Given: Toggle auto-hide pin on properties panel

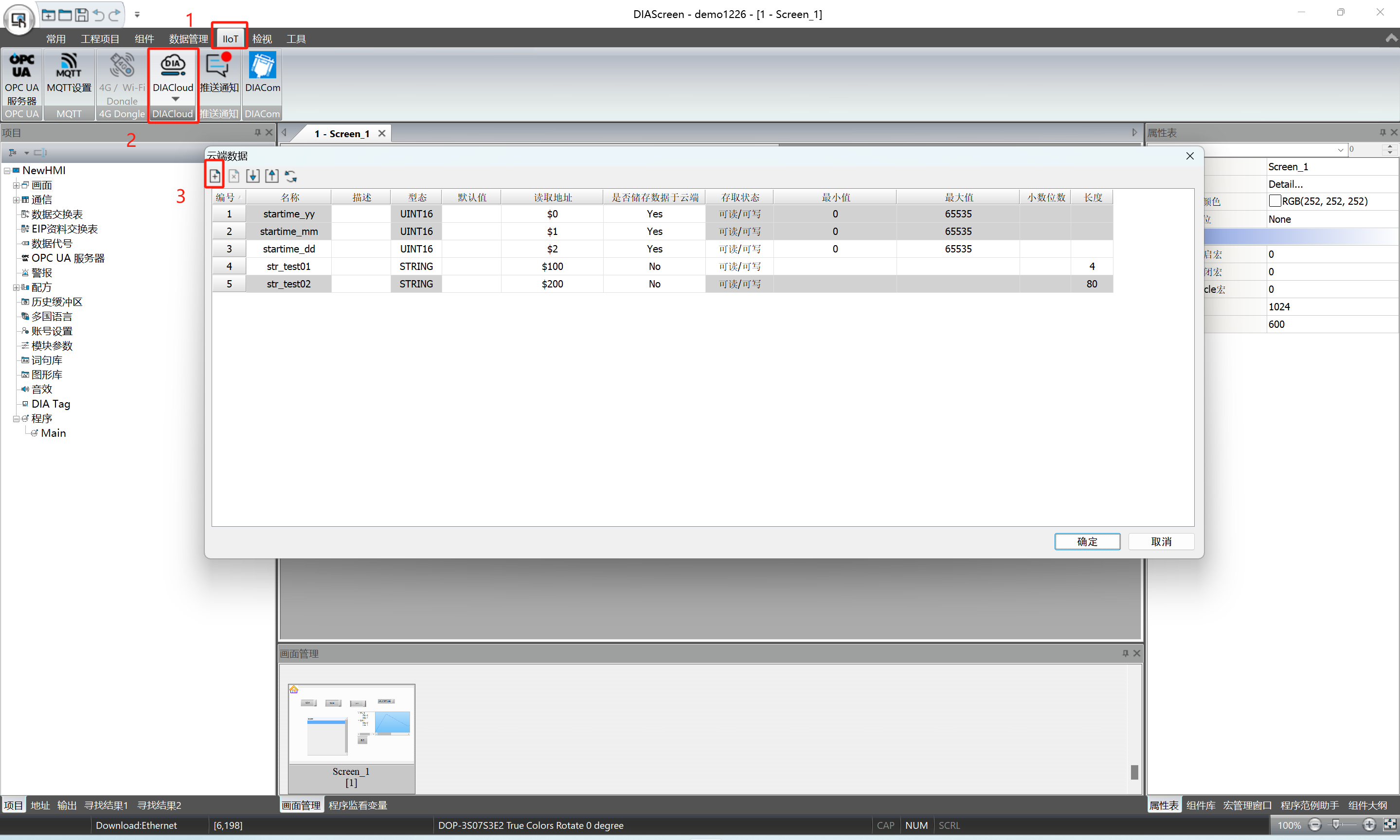Looking at the screenshot, I should tap(1382, 132).
